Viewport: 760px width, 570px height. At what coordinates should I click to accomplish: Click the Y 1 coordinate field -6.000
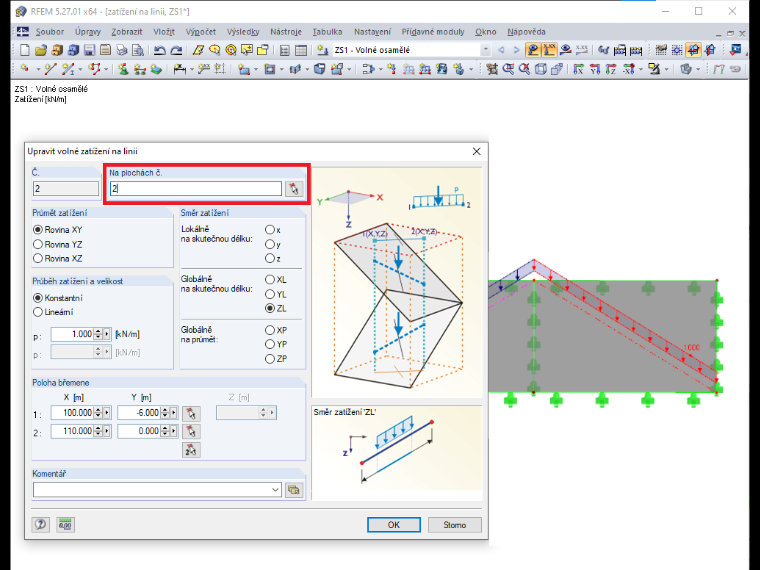[x=139, y=413]
